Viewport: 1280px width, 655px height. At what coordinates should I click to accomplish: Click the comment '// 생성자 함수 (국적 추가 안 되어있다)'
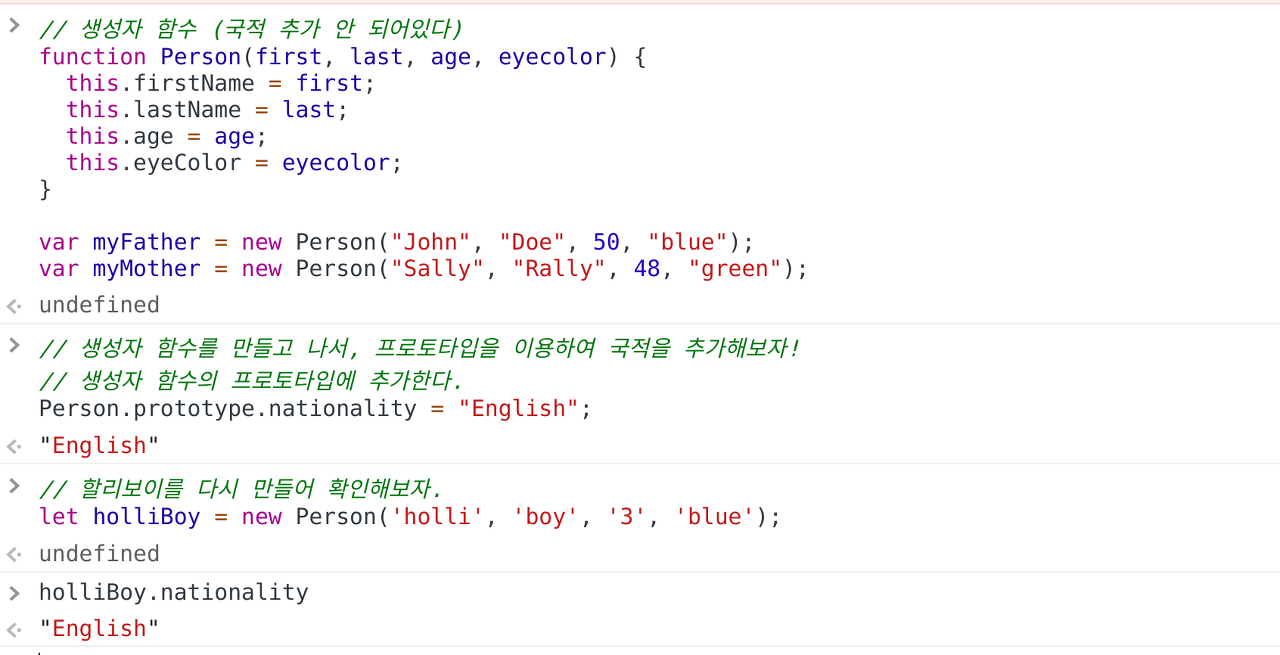pyautogui.click(x=250, y=29)
